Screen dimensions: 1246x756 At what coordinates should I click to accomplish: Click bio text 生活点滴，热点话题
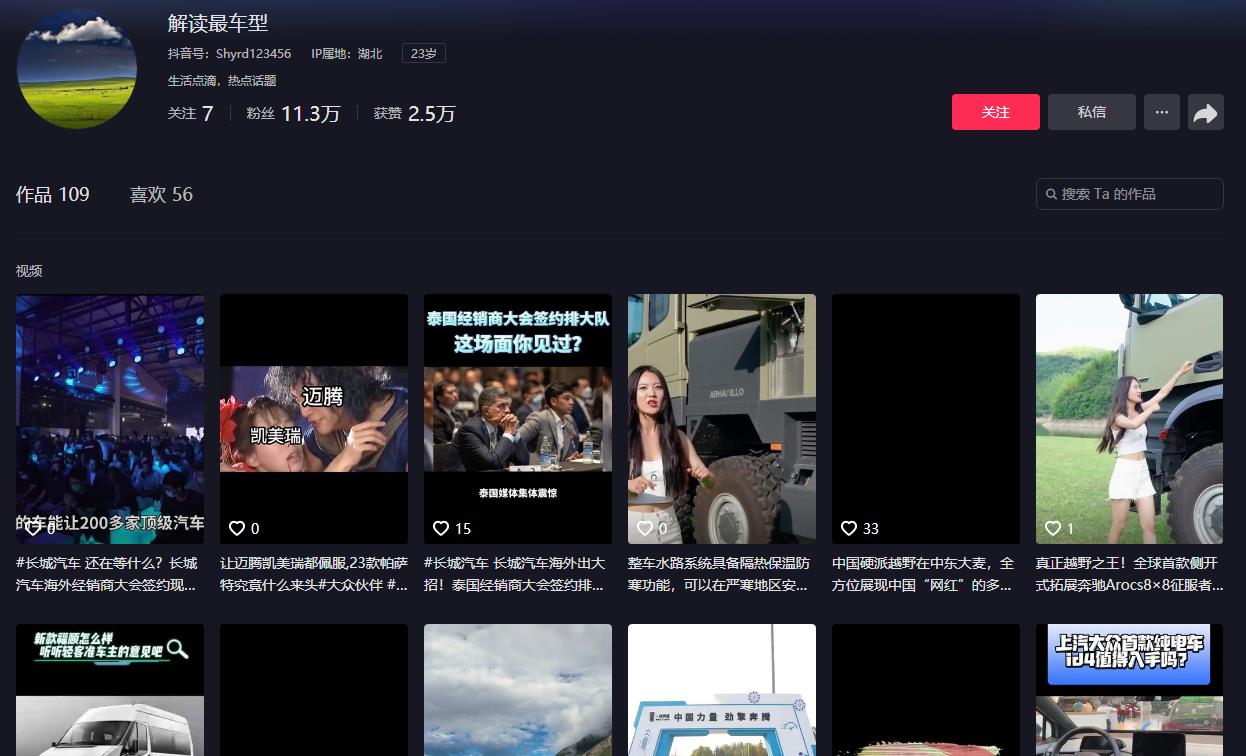tap(222, 81)
